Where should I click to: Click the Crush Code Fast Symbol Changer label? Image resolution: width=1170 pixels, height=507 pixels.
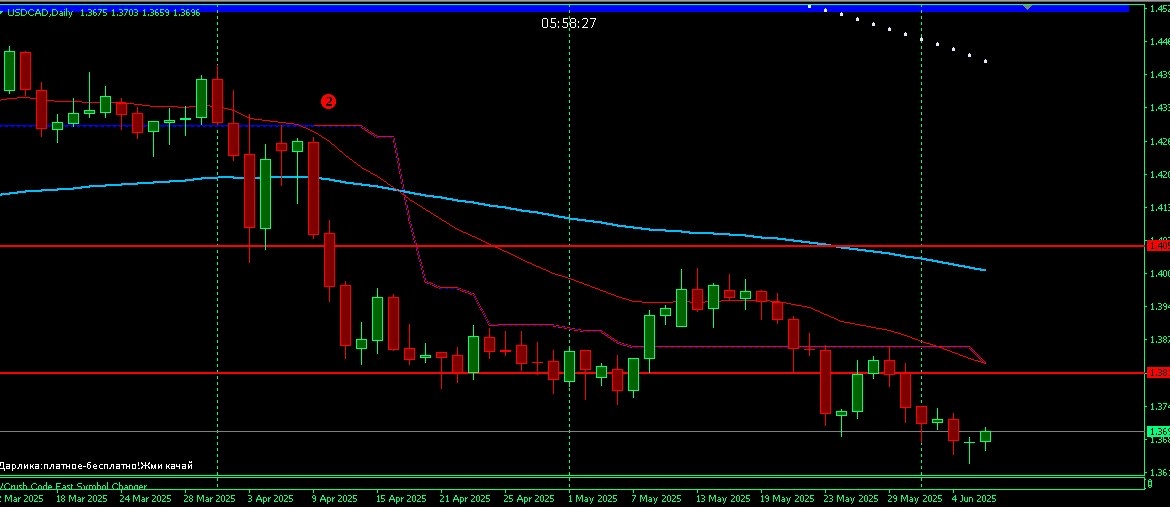pyautogui.click(x=74, y=486)
